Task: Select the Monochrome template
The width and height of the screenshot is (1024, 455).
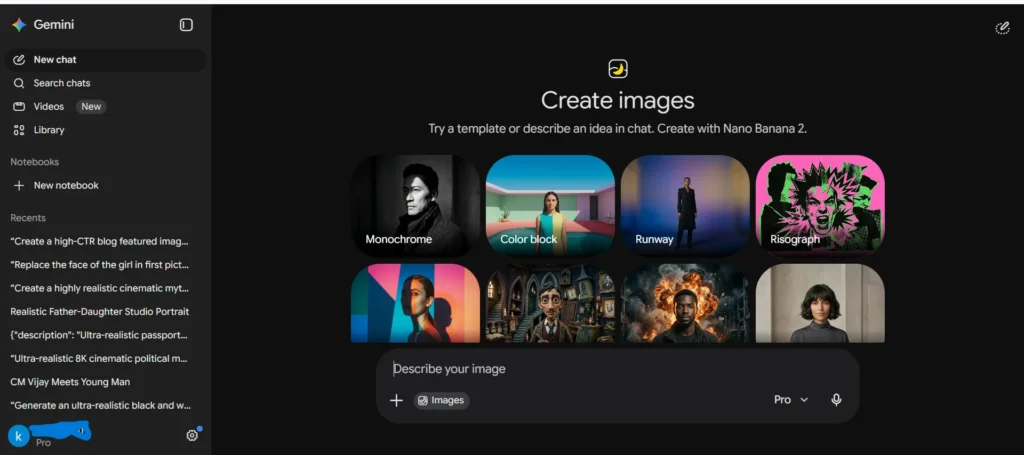Action: click(415, 206)
